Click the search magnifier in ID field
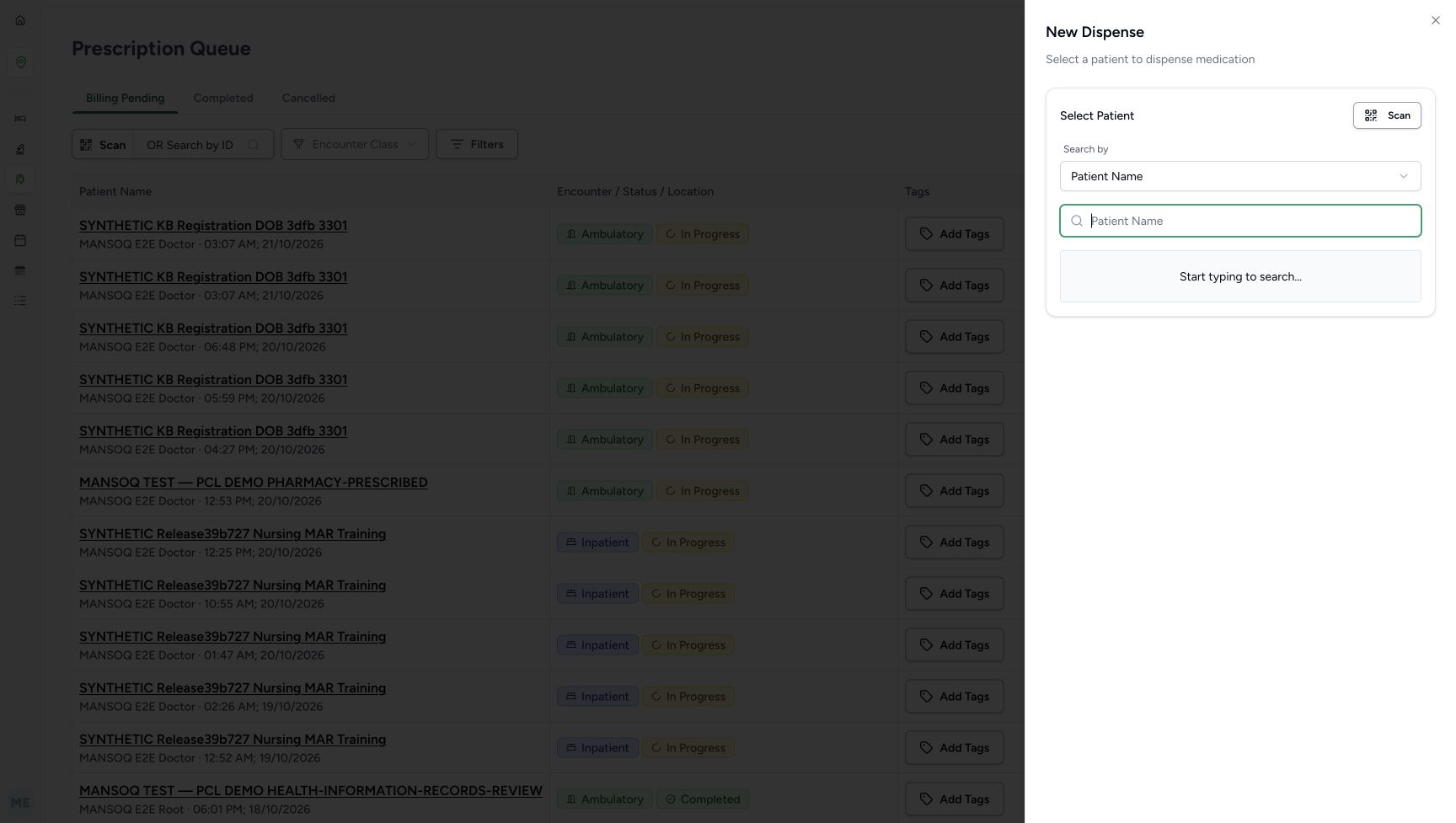Viewport: 1456px width, 823px height. (x=253, y=145)
